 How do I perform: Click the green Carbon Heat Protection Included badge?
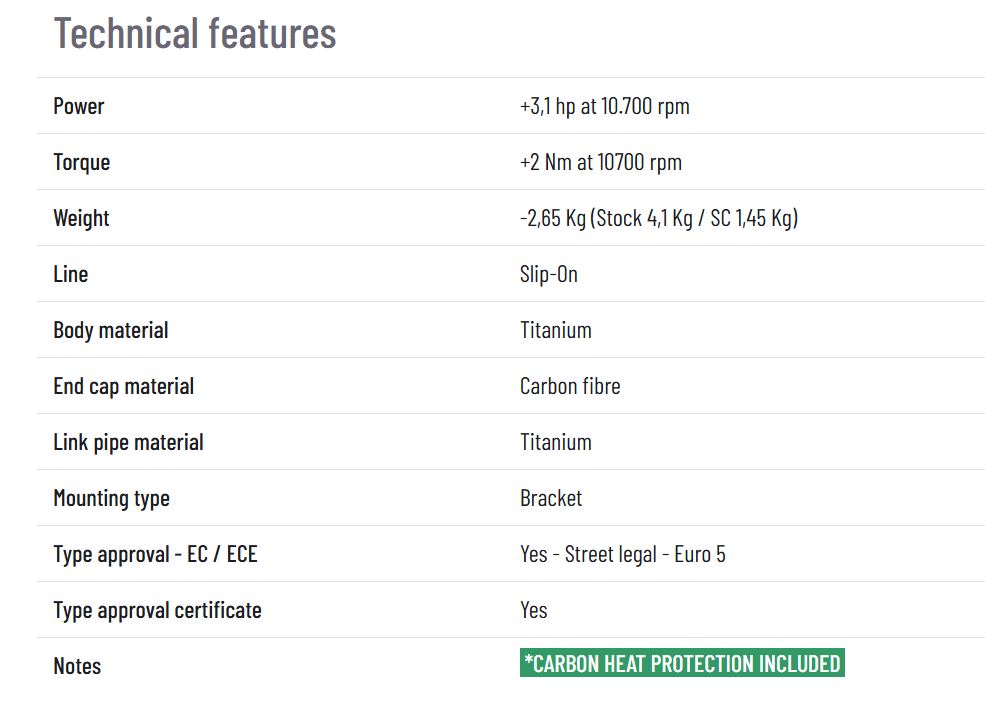point(682,664)
